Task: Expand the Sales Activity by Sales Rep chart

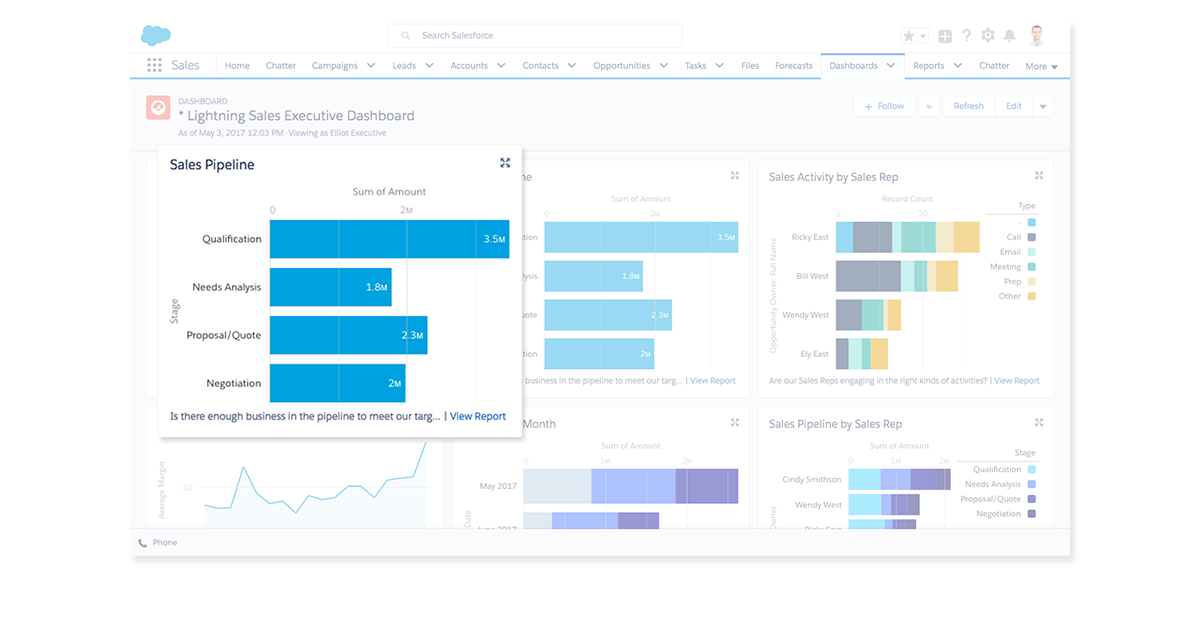Action: pyautogui.click(x=1039, y=176)
